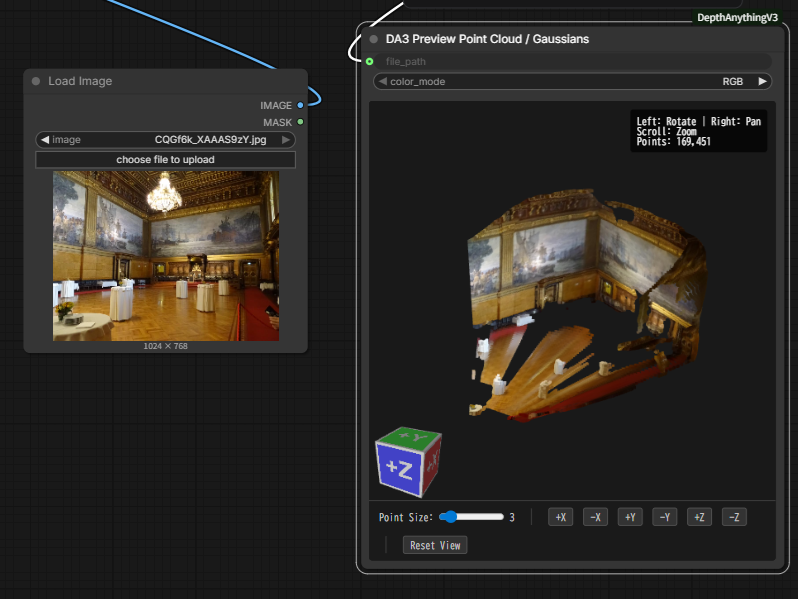This screenshot has width=798, height=599.
Task: Click the Point Size slider
Action: point(472,517)
